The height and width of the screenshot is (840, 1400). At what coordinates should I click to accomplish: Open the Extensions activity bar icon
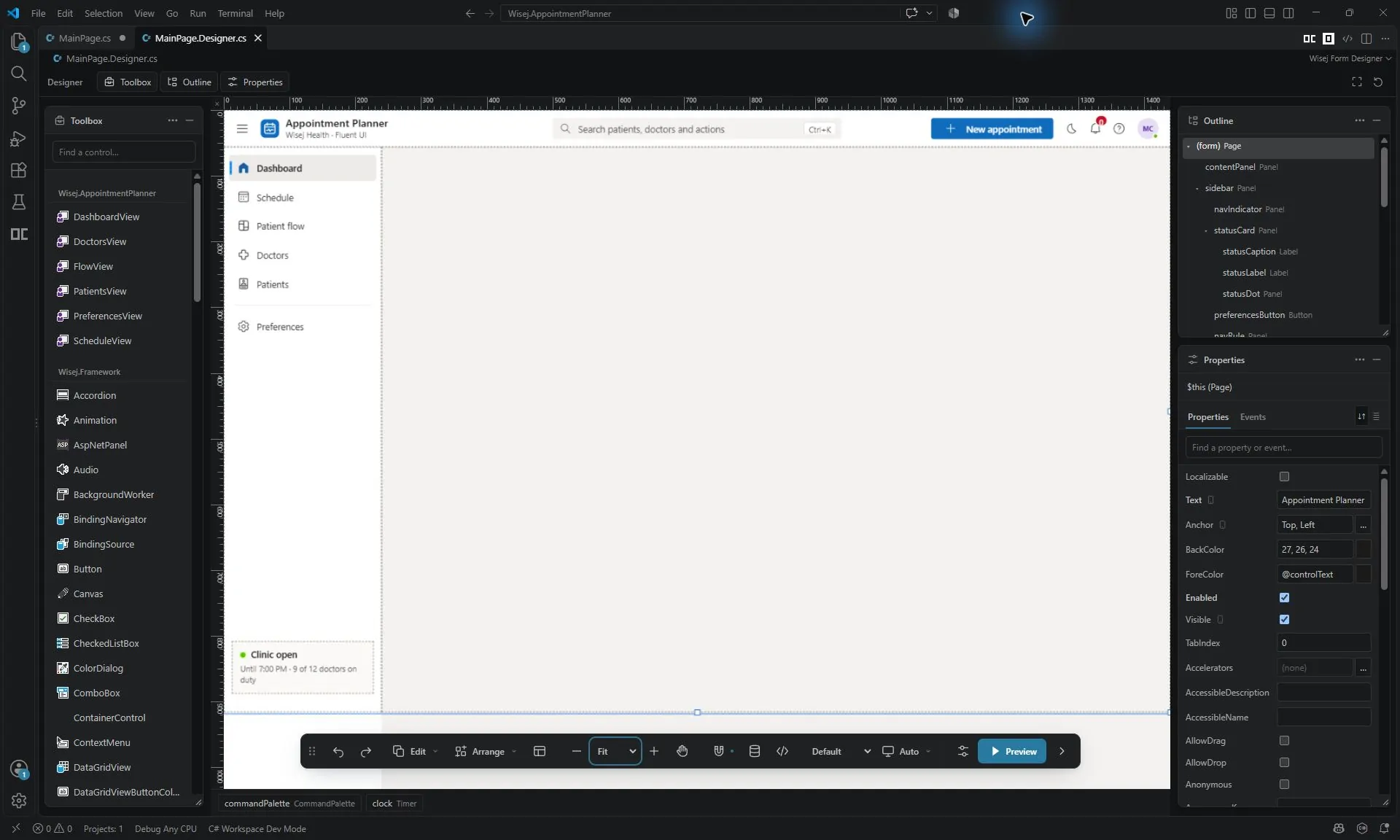(19, 170)
